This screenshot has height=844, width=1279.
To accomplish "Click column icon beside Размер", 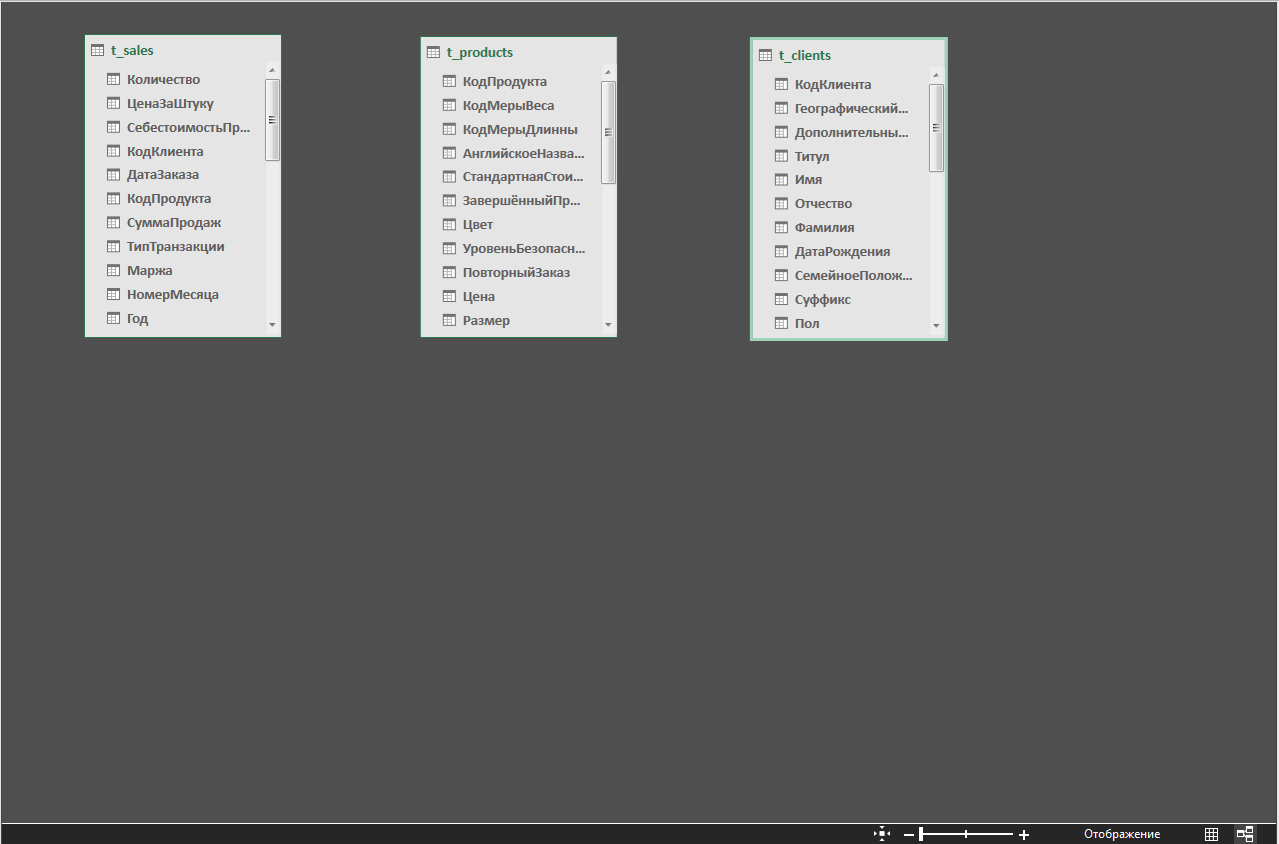I will (x=449, y=321).
